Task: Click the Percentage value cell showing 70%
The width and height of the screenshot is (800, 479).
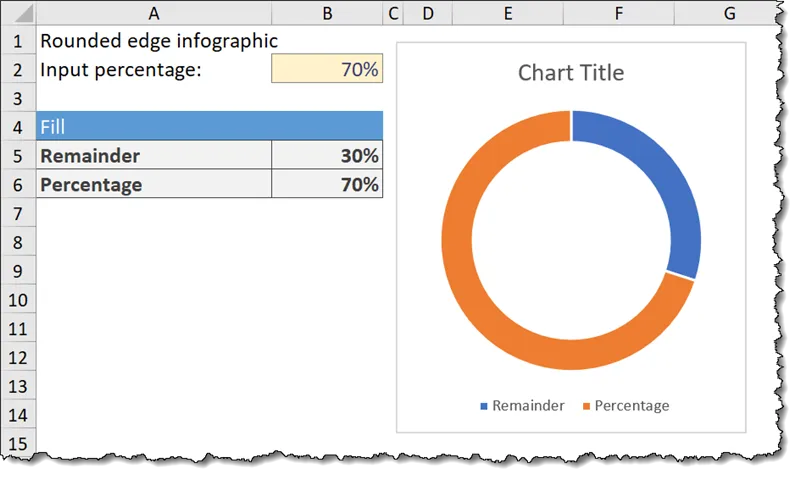Action: click(327, 184)
